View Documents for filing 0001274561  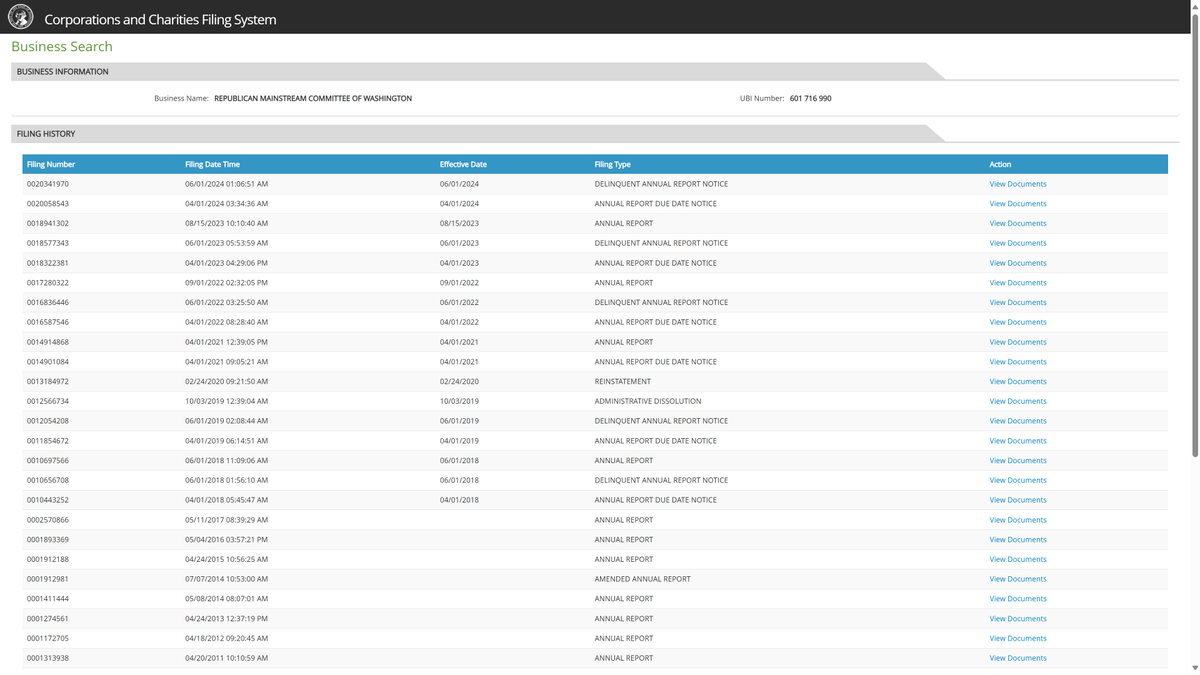point(1018,619)
